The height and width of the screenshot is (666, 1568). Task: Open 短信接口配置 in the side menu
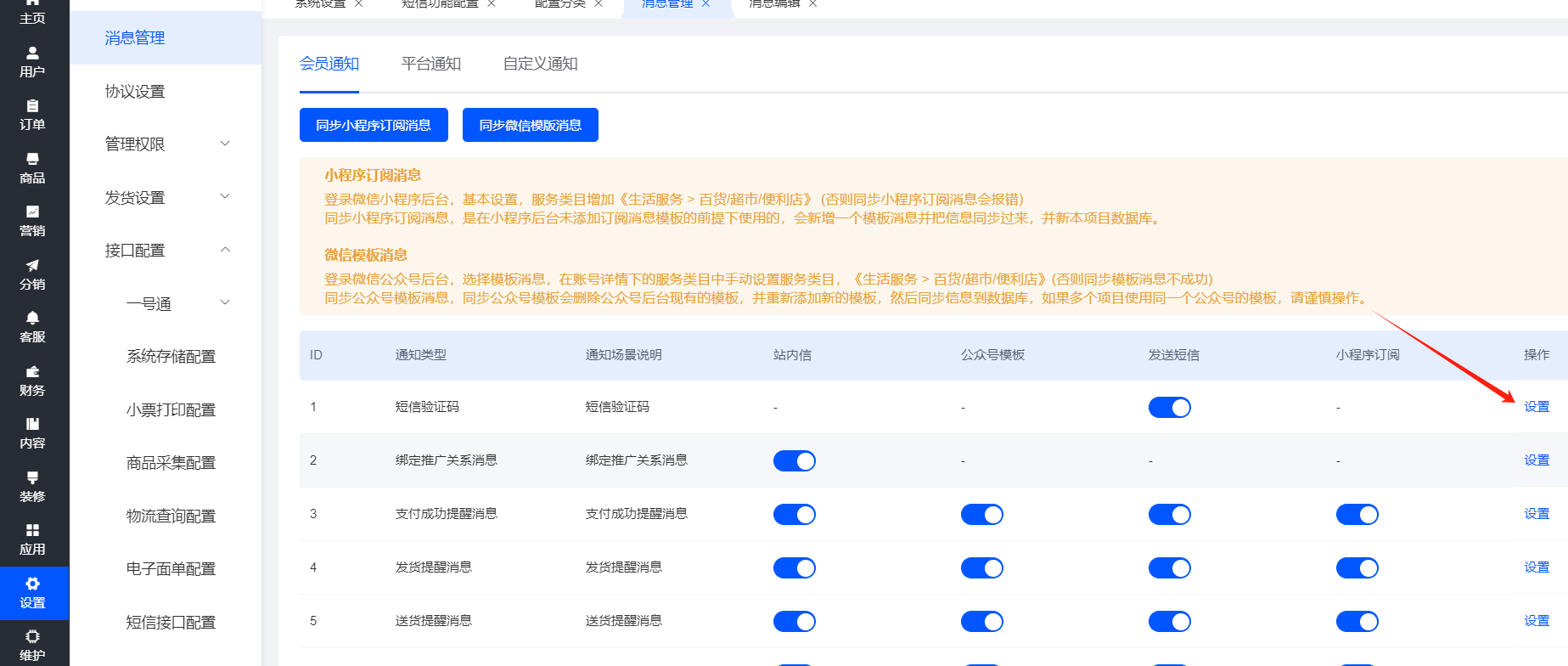(171, 622)
